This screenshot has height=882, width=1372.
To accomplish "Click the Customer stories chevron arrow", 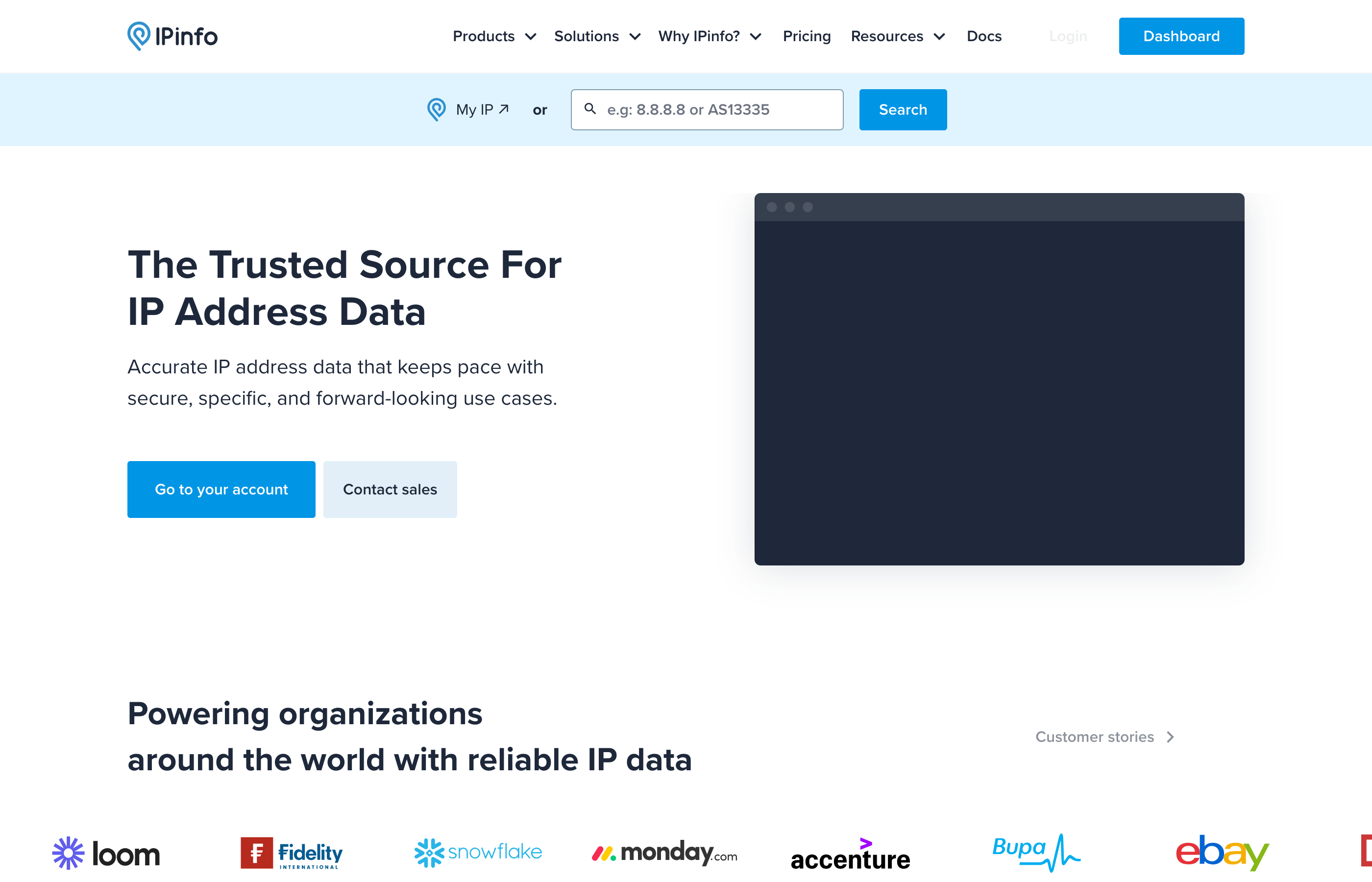I will point(1171,737).
